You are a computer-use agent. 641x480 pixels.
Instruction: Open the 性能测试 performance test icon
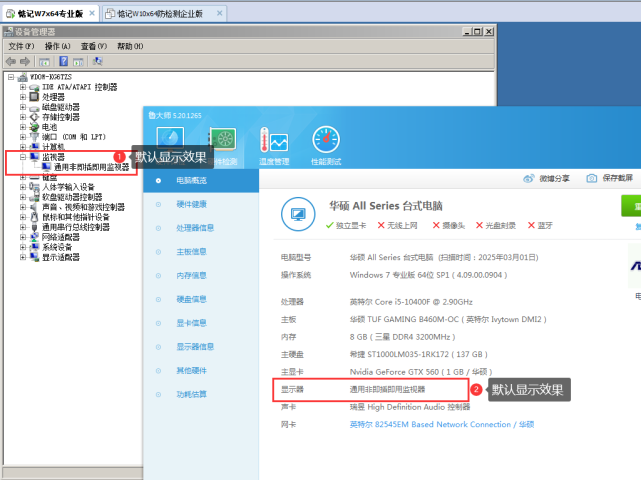[x=325, y=143]
